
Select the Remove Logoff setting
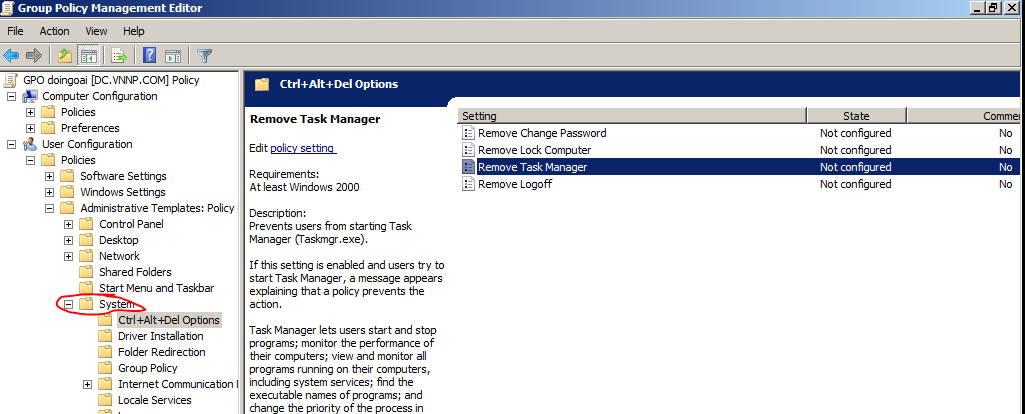pos(515,184)
